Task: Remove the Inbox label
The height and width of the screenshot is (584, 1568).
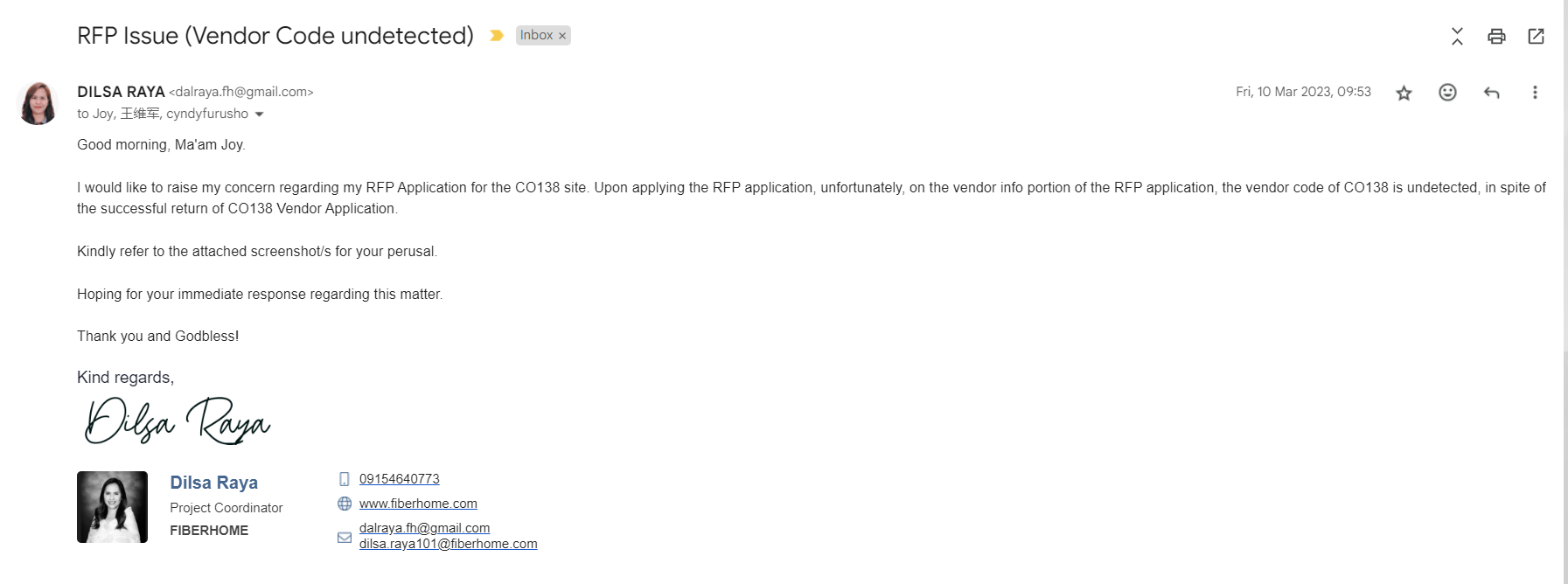Action: [x=562, y=36]
